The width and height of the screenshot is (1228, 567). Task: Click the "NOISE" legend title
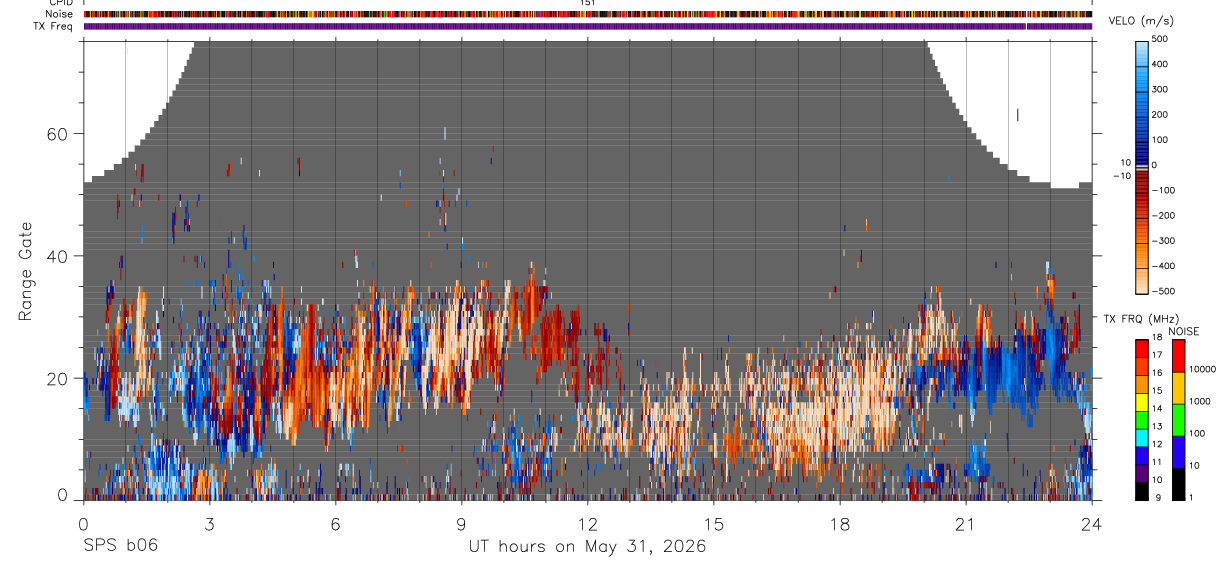click(1183, 331)
